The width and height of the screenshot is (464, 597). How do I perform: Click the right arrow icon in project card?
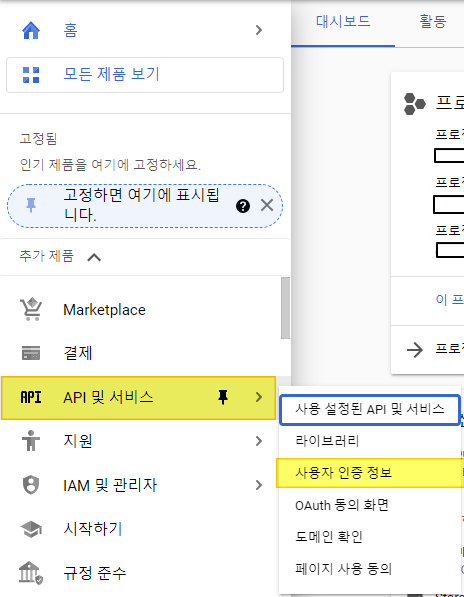click(x=415, y=350)
